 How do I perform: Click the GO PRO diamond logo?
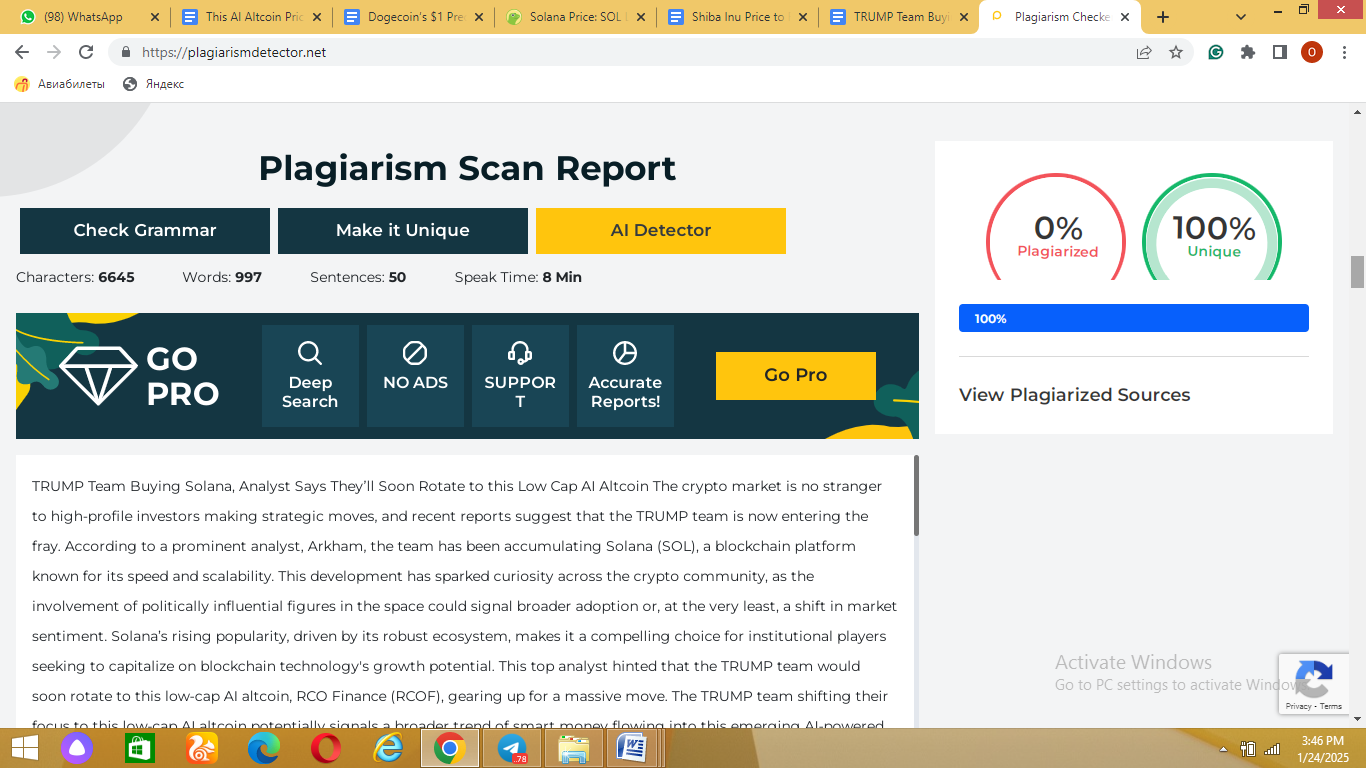[139, 376]
